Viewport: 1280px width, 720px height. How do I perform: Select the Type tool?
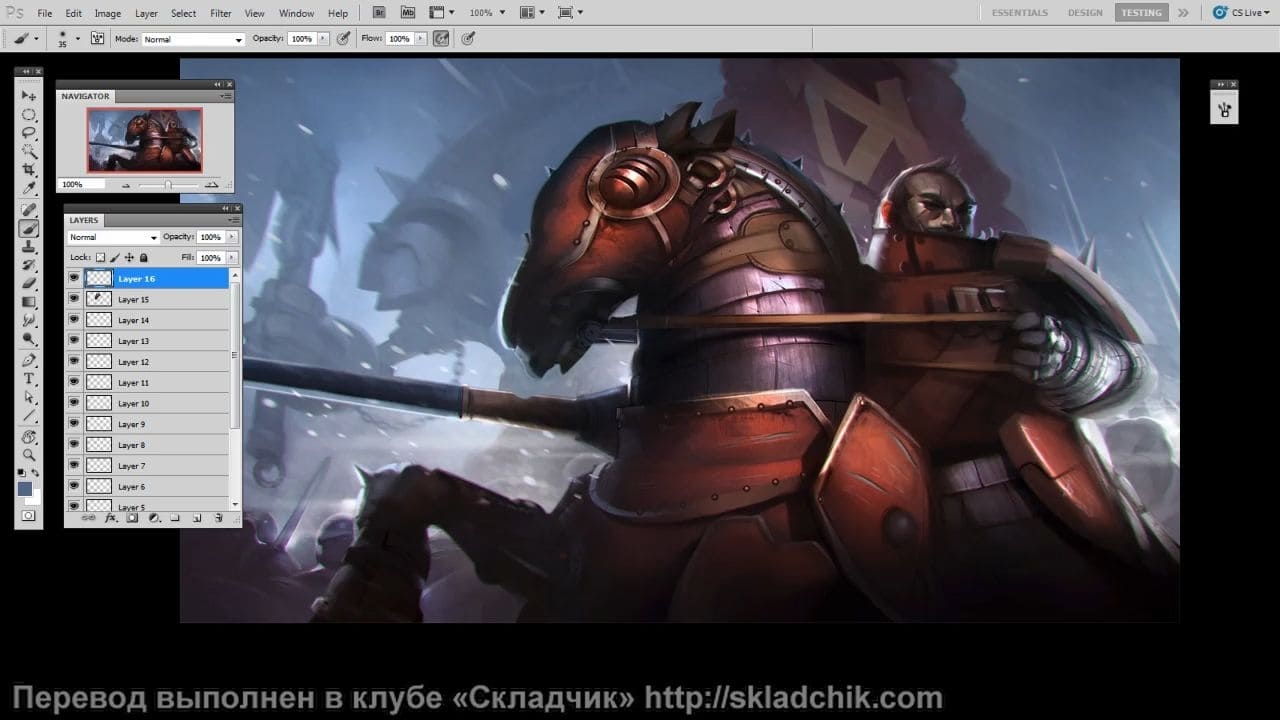point(29,379)
